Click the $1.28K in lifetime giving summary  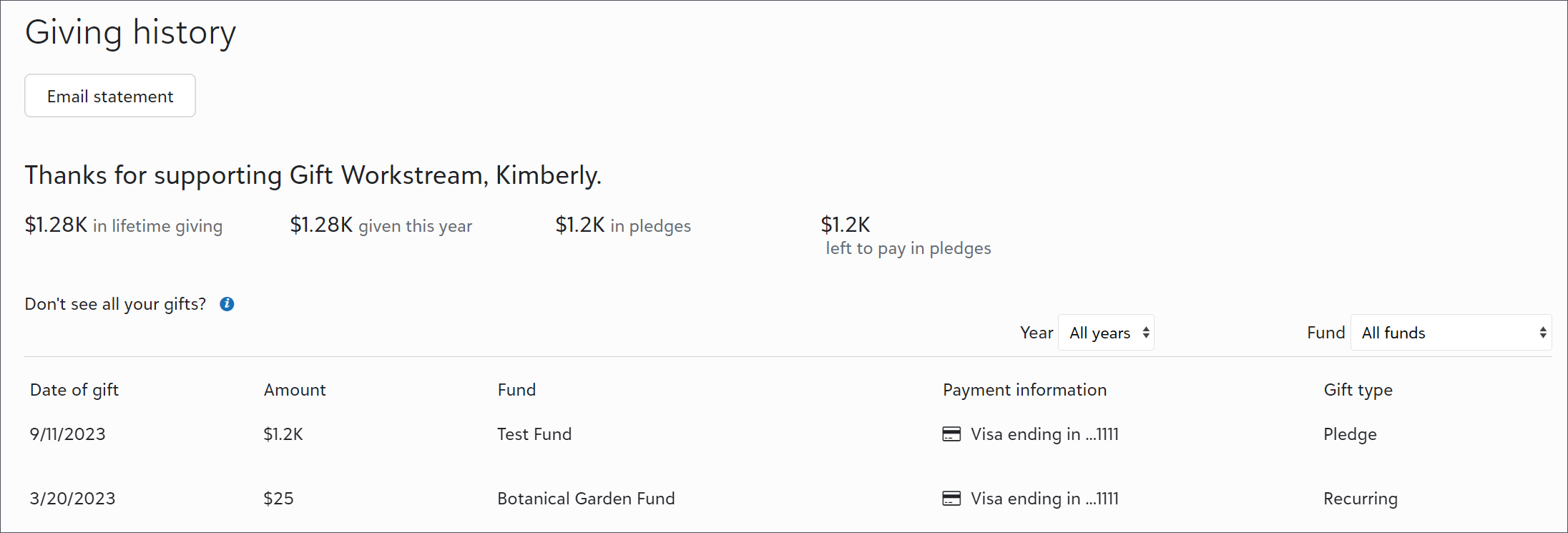[x=124, y=225]
